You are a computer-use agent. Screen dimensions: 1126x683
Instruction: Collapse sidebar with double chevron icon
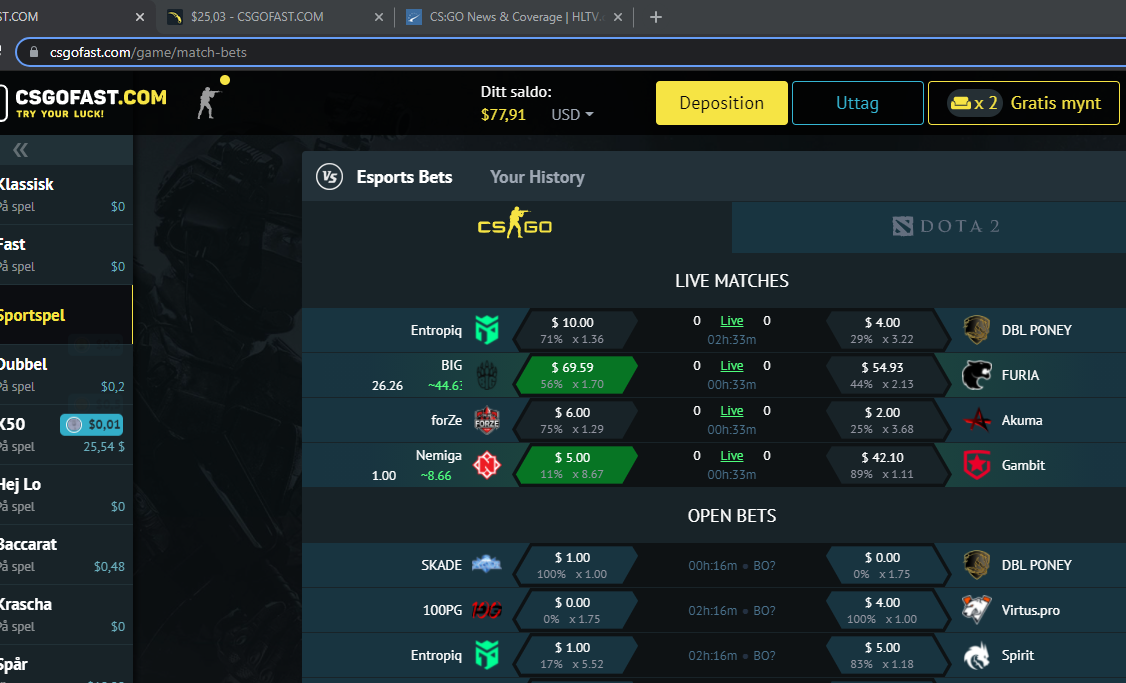pyautogui.click(x=20, y=150)
